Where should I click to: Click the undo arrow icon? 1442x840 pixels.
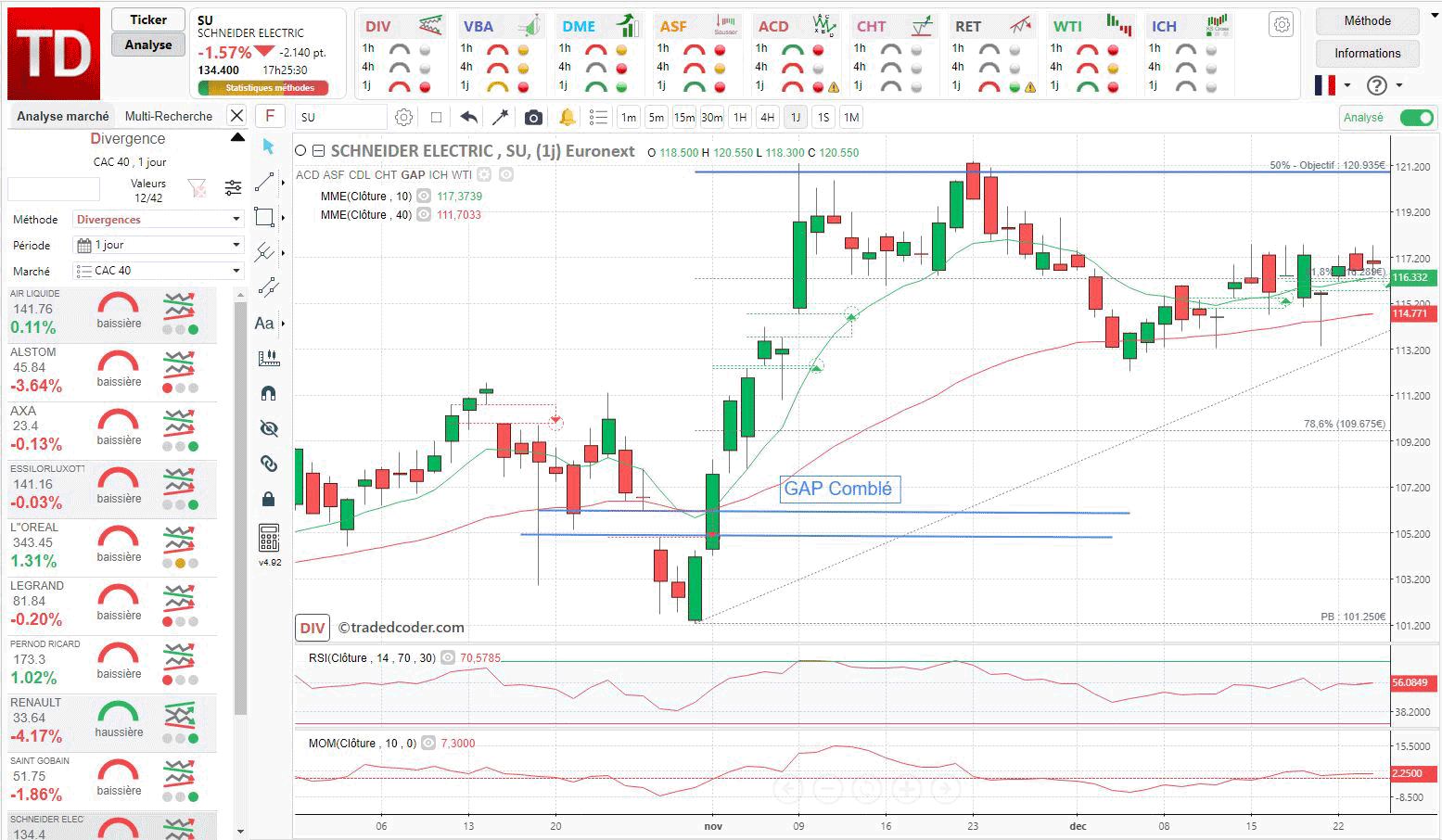point(468,118)
